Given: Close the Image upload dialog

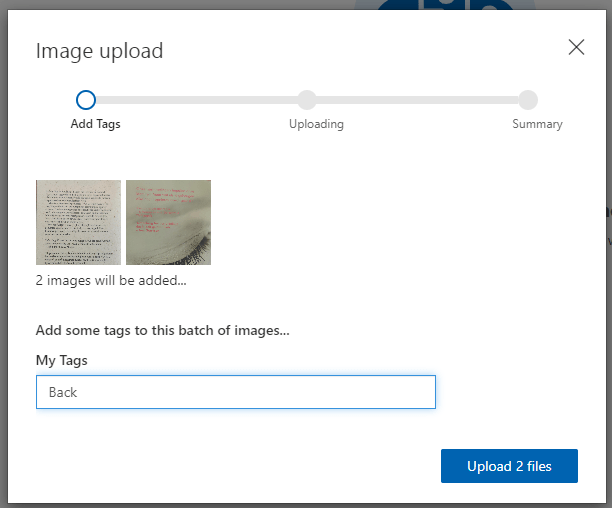Looking at the screenshot, I should [576, 47].
